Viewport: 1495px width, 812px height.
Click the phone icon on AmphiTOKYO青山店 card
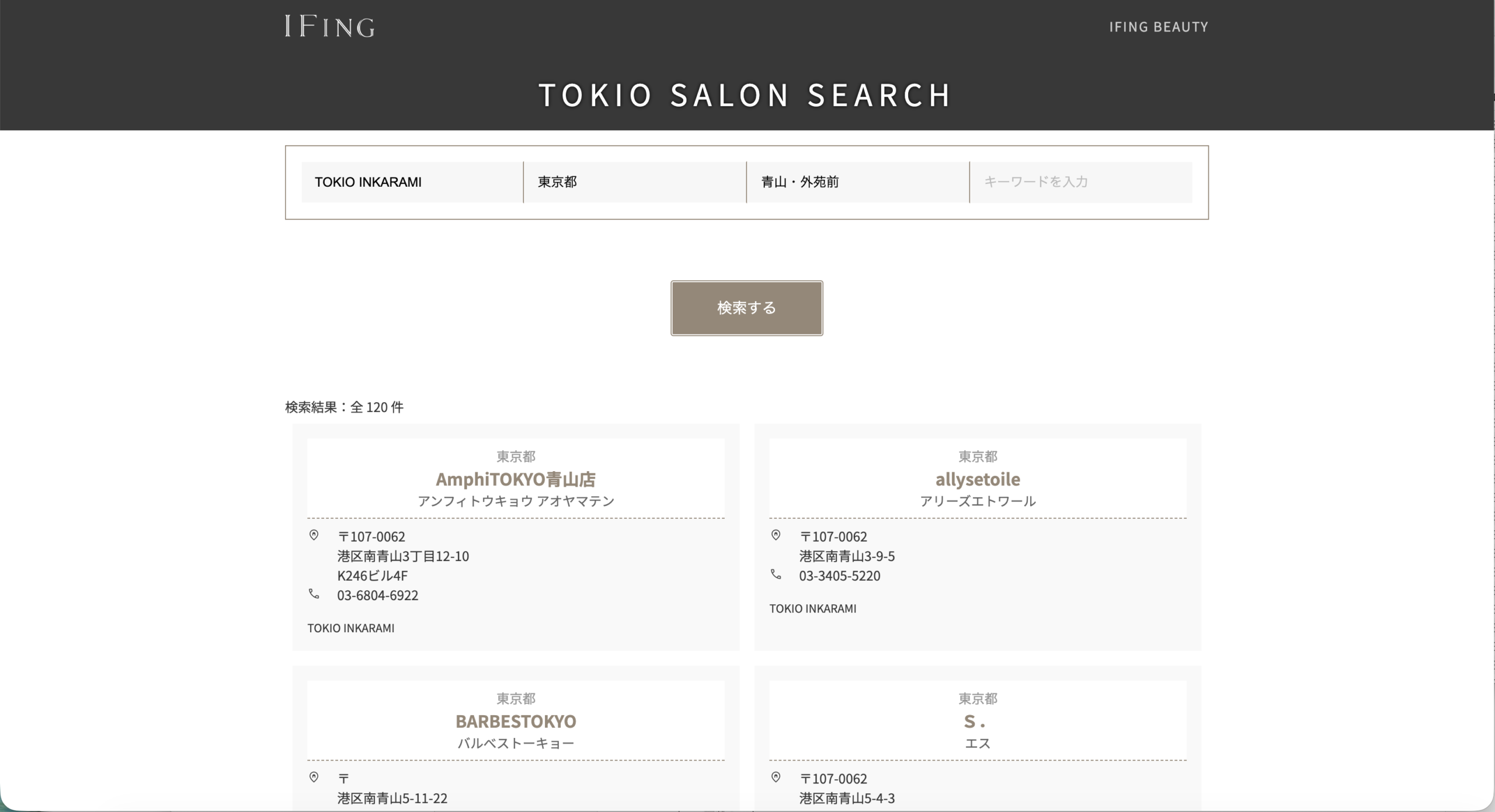coord(315,594)
